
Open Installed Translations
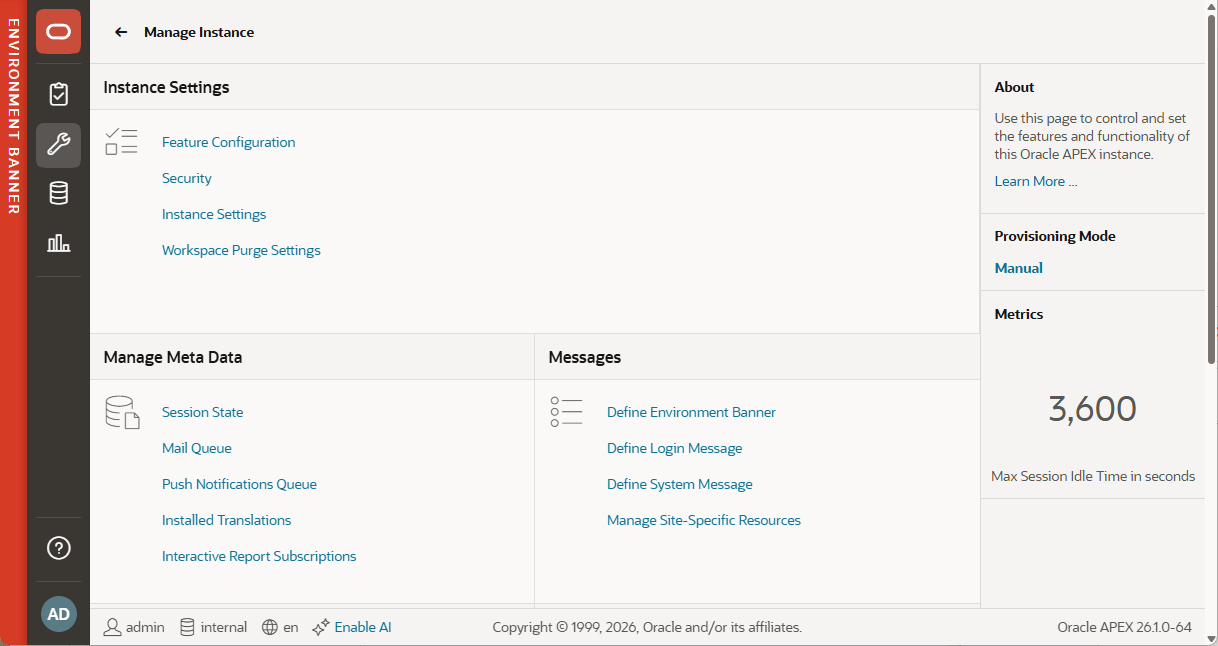point(227,520)
